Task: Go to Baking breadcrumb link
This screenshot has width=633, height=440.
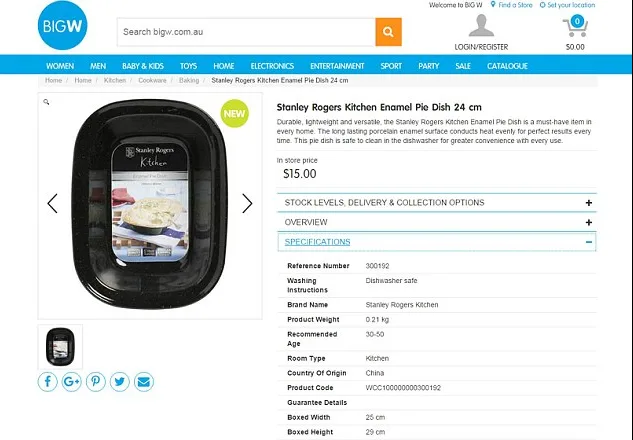Action: 189,80
